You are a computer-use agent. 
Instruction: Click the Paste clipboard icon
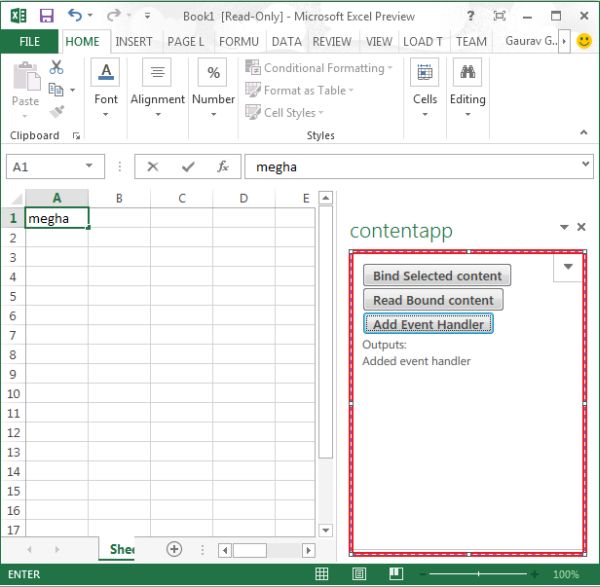pyautogui.click(x=26, y=76)
